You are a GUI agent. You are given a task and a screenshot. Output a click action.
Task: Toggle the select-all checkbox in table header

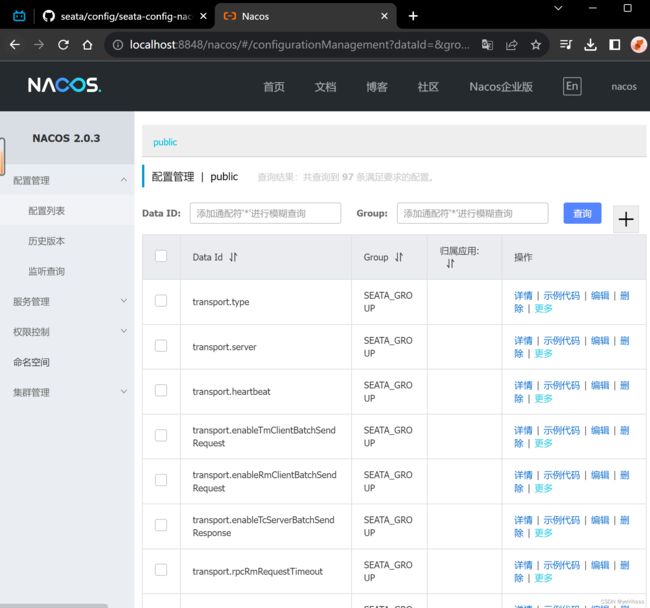click(x=161, y=256)
